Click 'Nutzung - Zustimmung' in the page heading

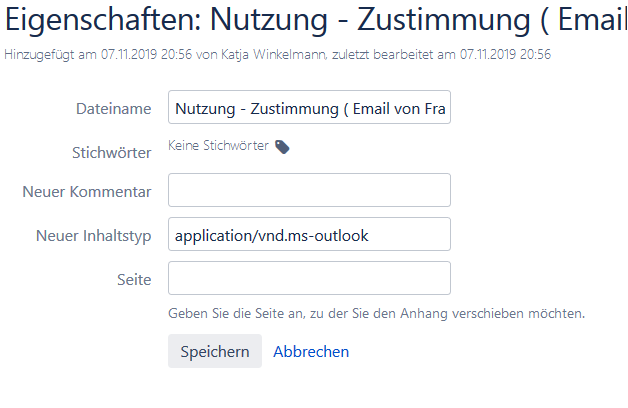(x=370, y=19)
